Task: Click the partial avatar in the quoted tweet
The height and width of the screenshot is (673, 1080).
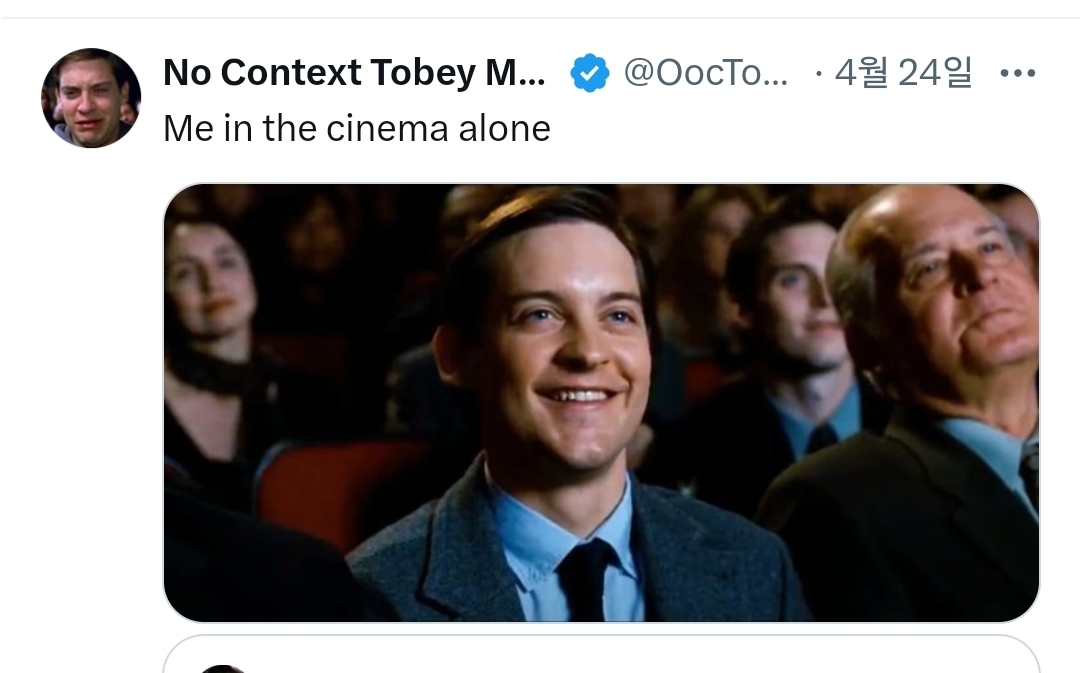Action: [x=224, y=668]
